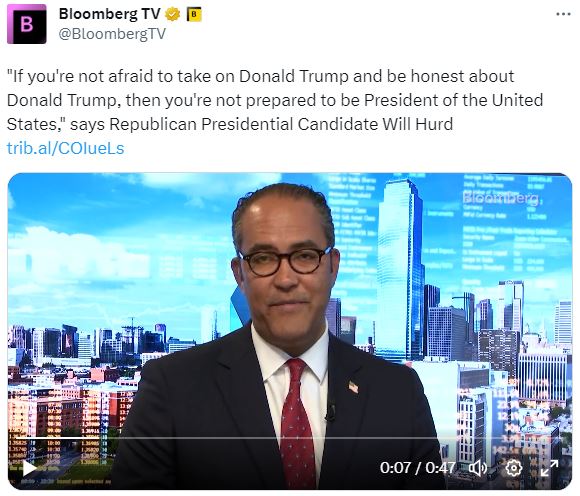Screen dimensions: 580x496
Task: Click the Bloomberg affiliate badge icon
Action: coord(194,14)
